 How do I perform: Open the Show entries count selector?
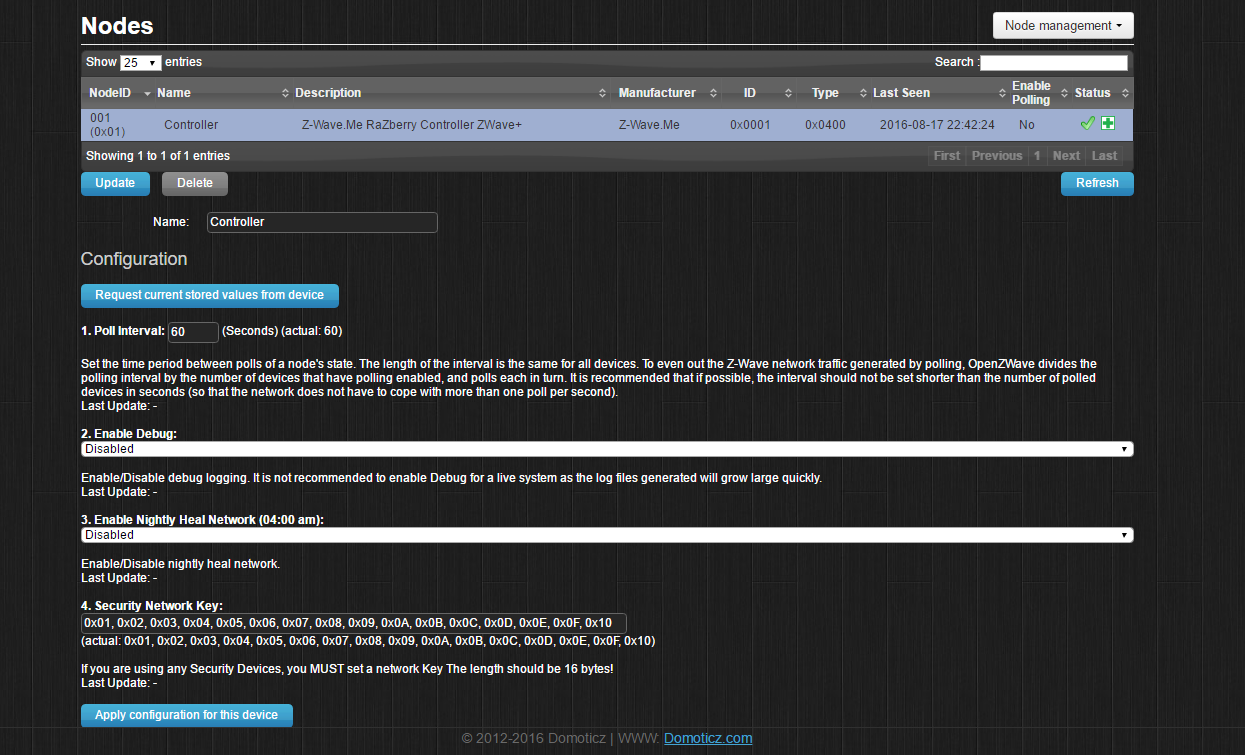pyautogui.click(x=140, y=63)
